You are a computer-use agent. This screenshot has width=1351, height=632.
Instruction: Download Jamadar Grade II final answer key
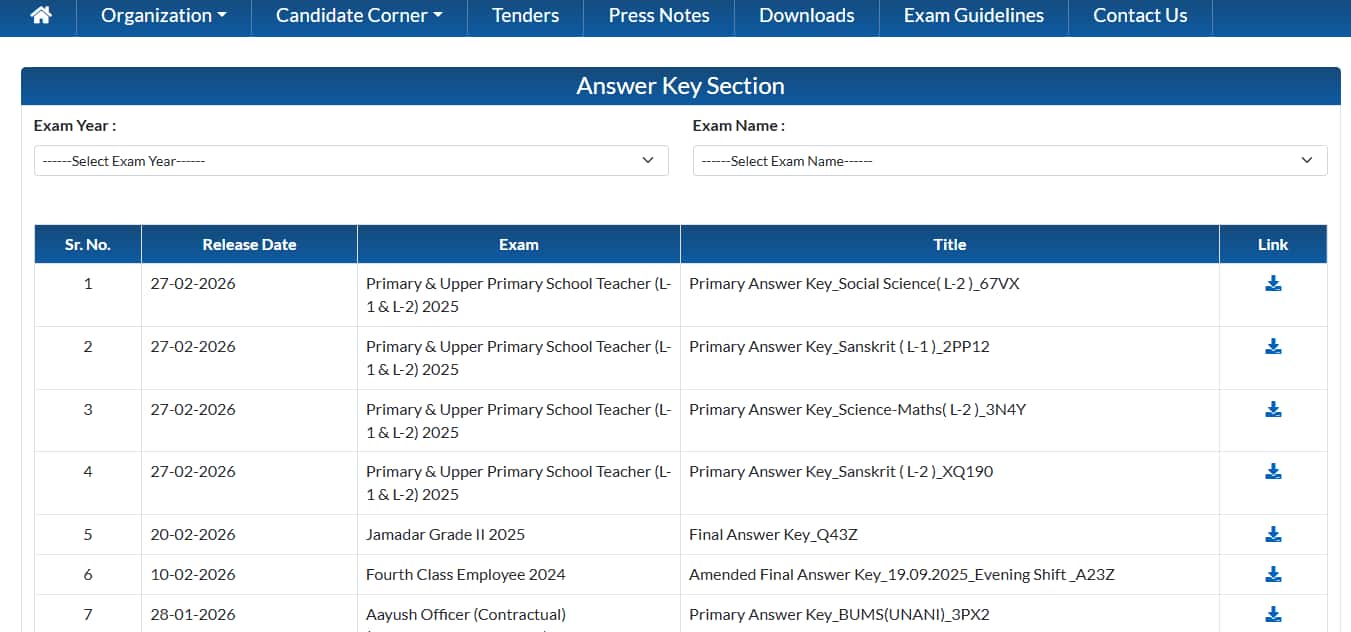1273,535
